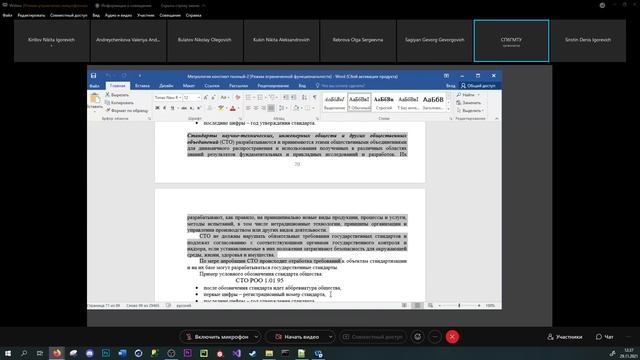The height and width of the screenshot is (360, 640).
Task: Open the Макет tab in Word ribbon
Action: [x=189, y=86]
